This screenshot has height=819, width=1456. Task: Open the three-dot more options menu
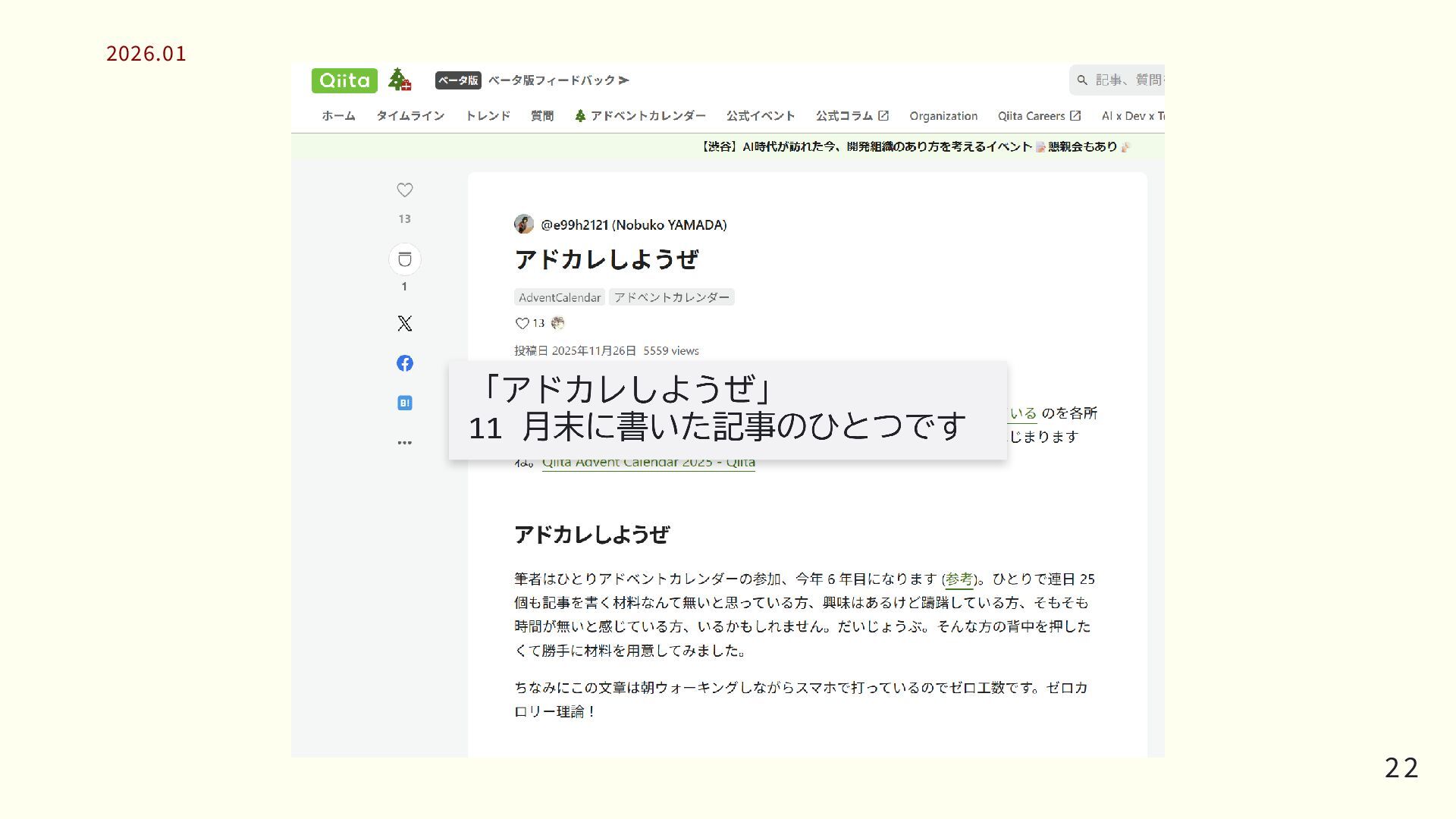tap(405, 442)
